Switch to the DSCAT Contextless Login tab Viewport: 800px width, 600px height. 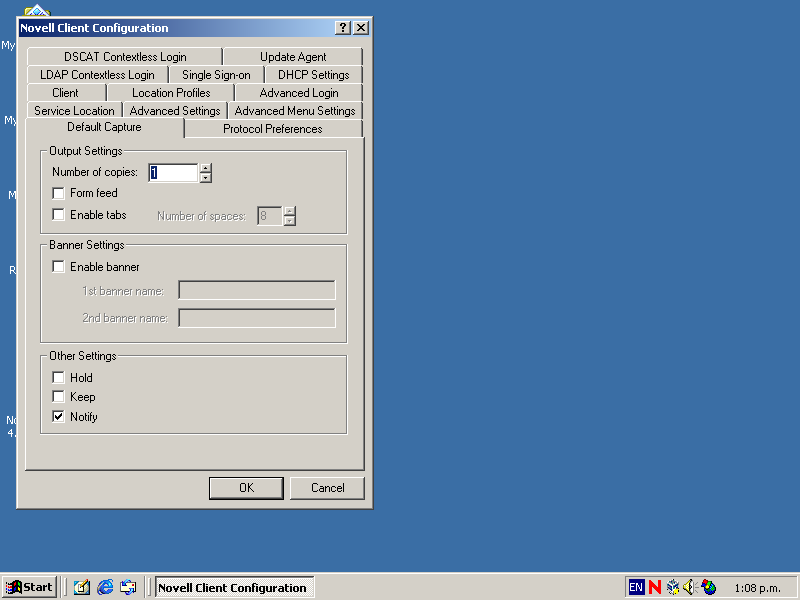125,57
